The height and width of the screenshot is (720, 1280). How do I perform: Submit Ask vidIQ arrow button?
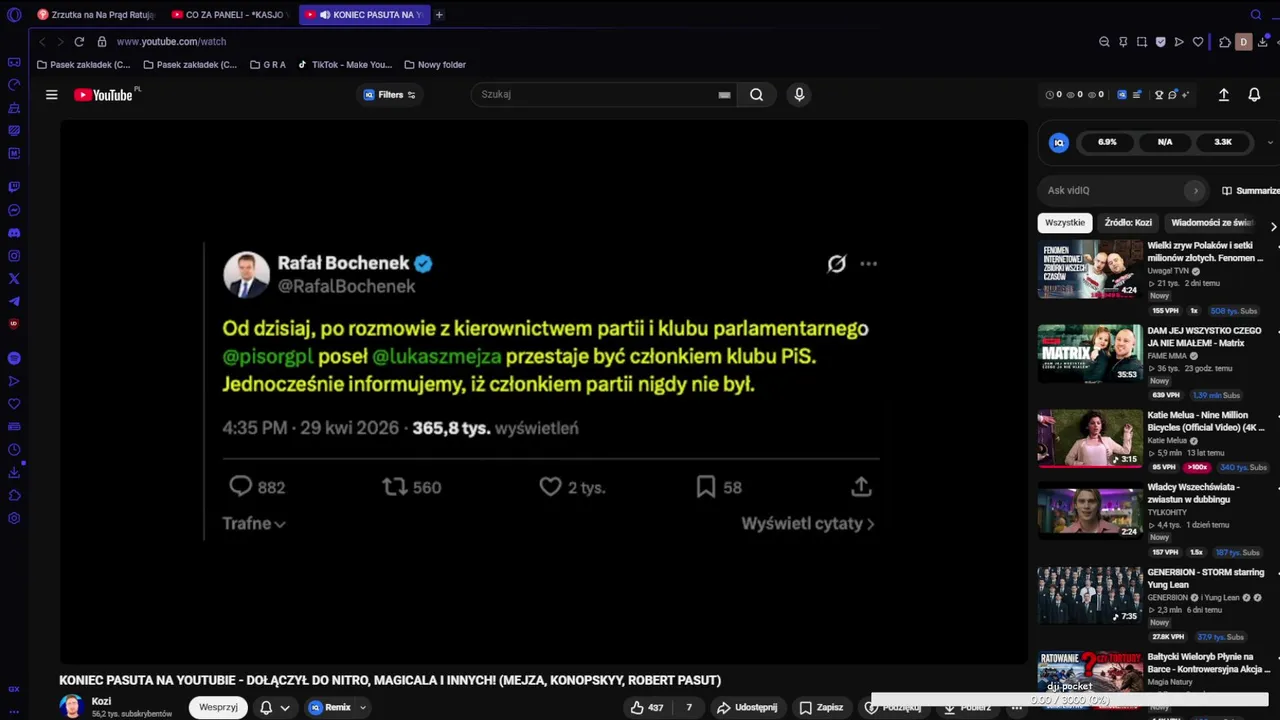[x=1195, y=191]
